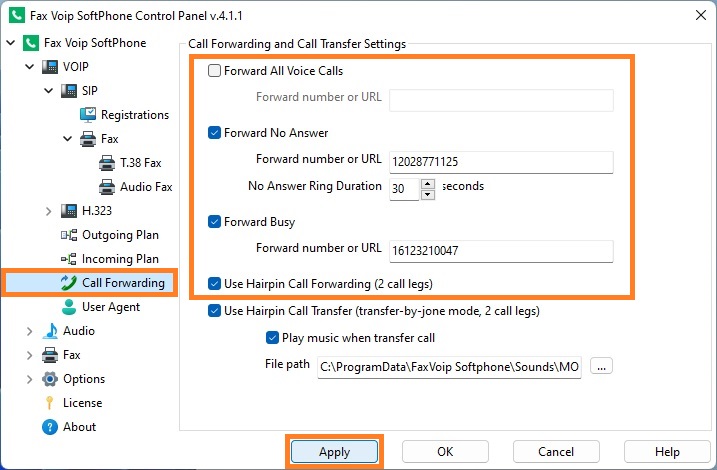
Task: Click the H.323 phone icon
Action: 69,211
